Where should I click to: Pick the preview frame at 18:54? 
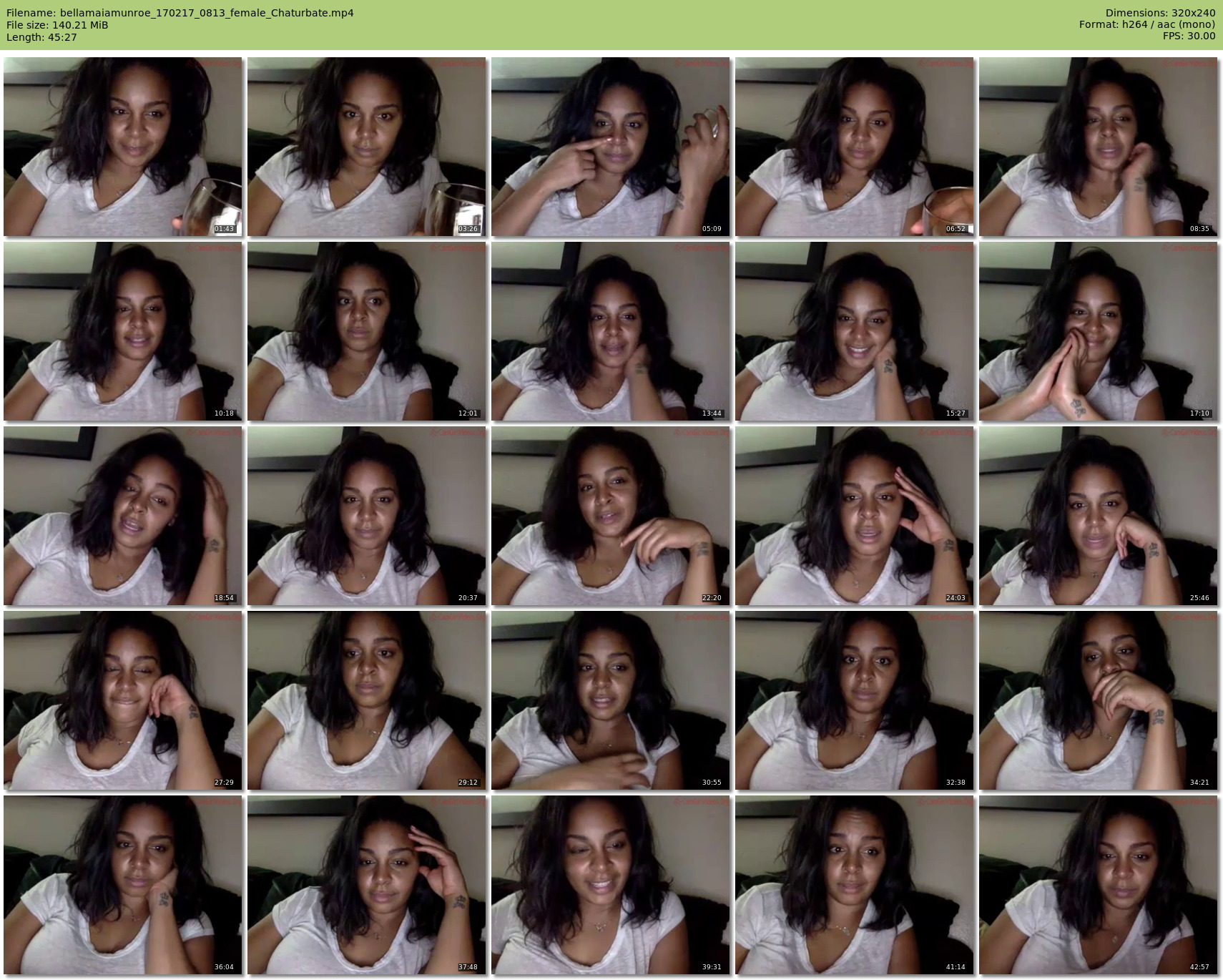click(x=123, y=516)
